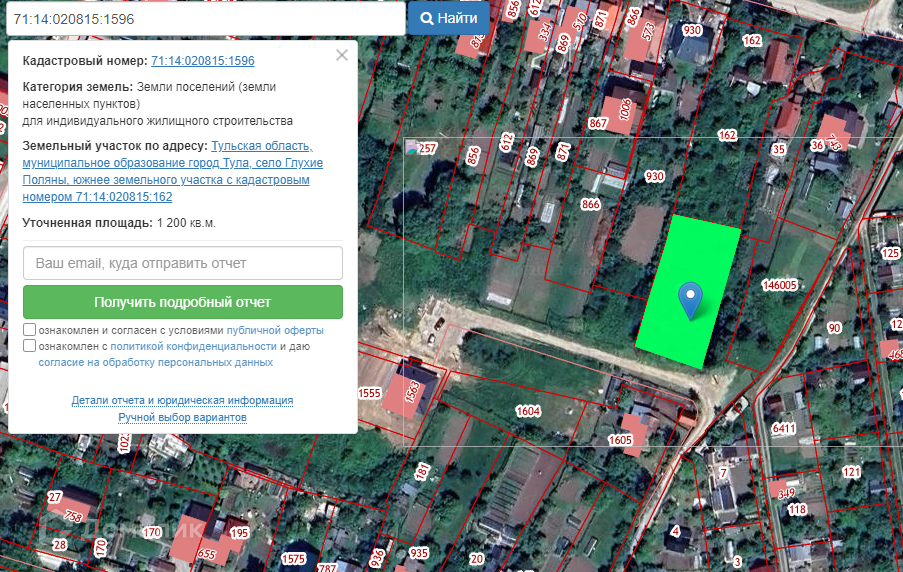
Task: Click parcel label 36 on map
Action: click(817, 145)
